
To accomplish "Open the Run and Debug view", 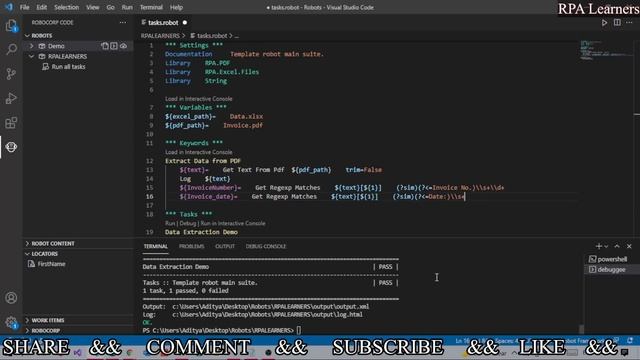I will coord(11,98).
